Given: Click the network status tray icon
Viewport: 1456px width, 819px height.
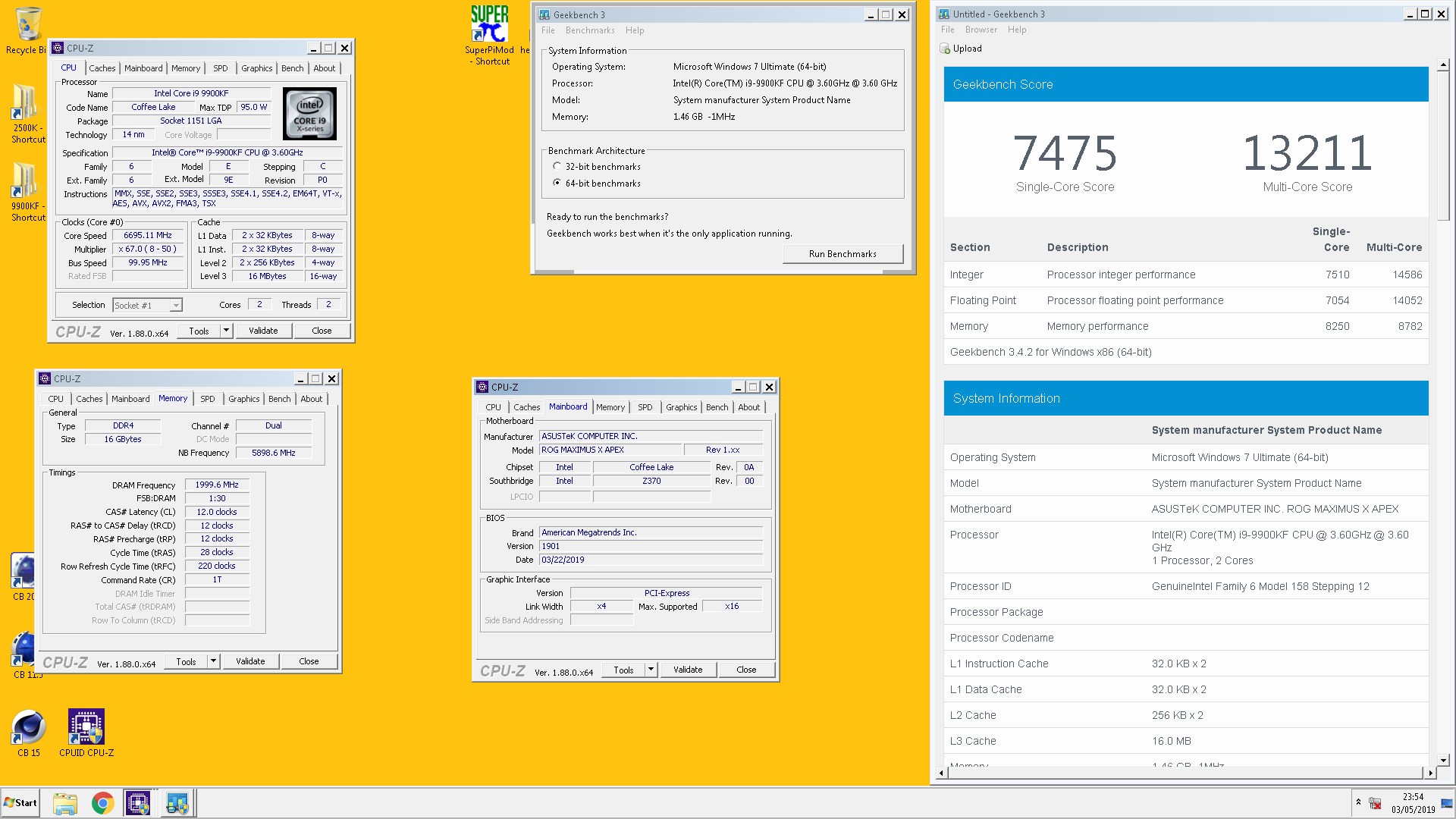Looking at the screenshot, I should point(1375,803).
